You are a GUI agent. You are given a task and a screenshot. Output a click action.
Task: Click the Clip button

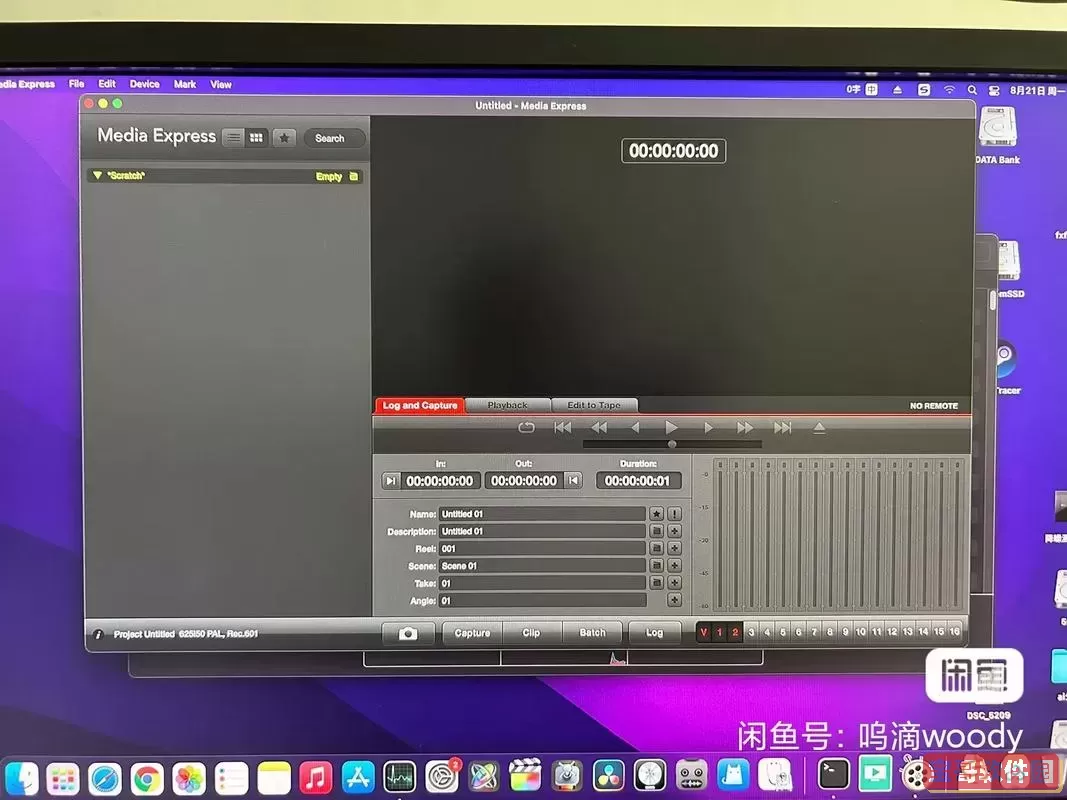click(531, 633)
